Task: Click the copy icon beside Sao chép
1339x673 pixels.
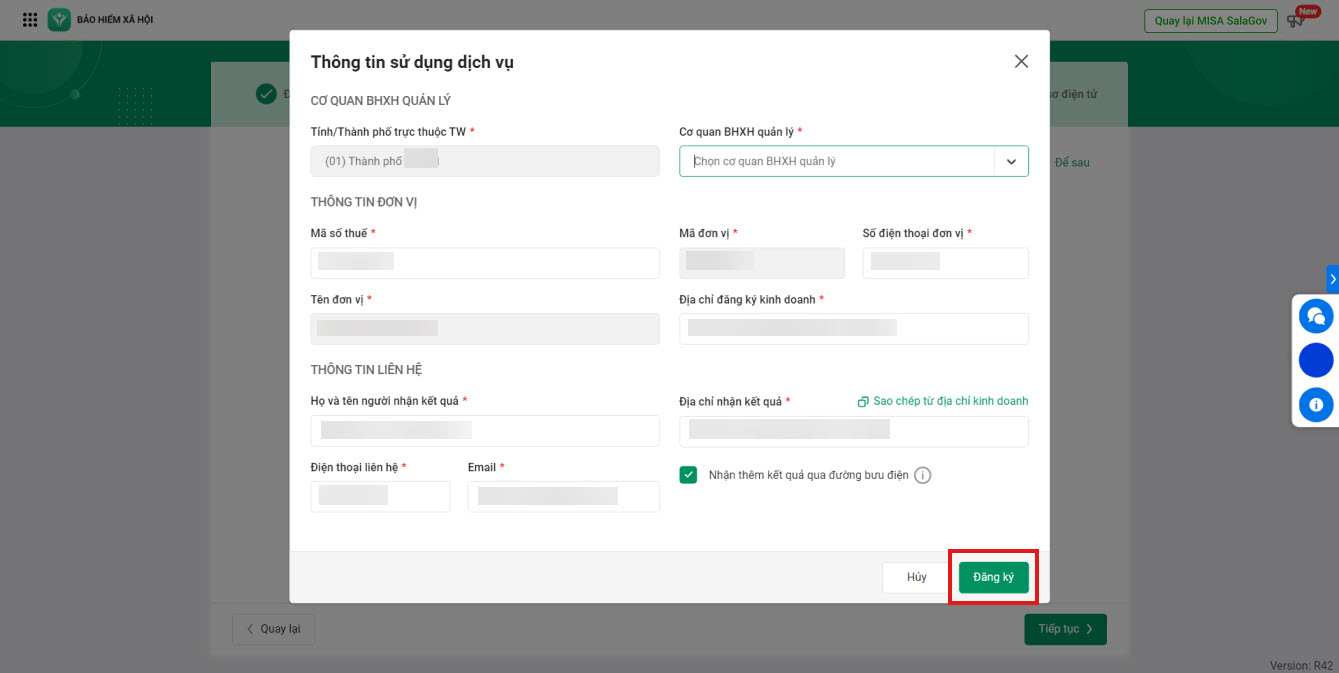Action: pyautogui.click(x=863, y=402)
